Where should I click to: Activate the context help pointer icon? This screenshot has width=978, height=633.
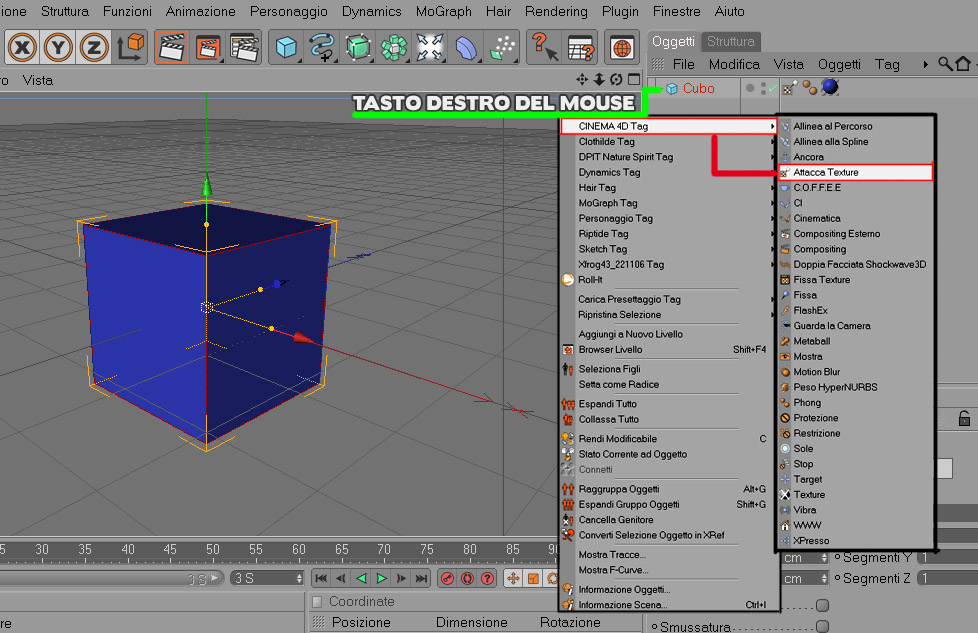544,47
